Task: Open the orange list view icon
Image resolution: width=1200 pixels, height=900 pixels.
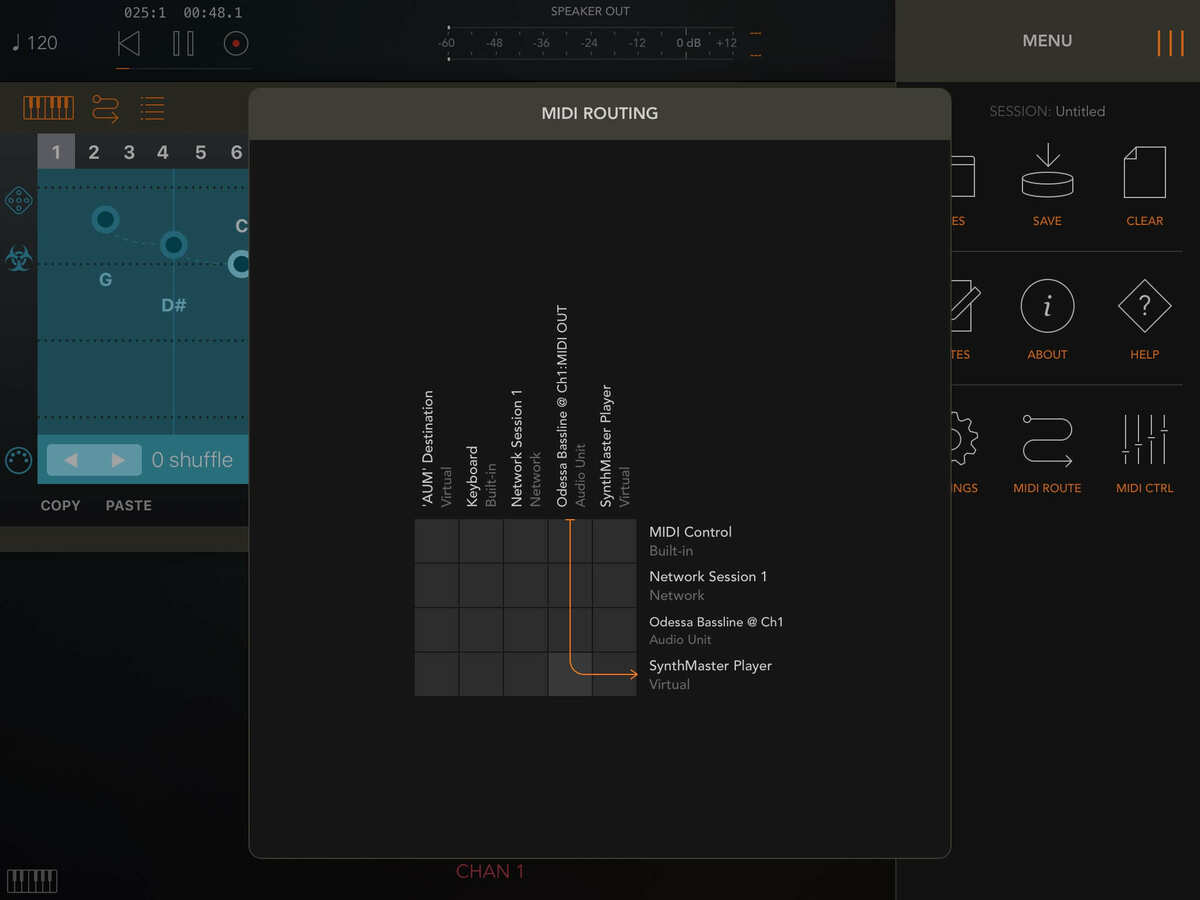Action: pyautogui.click(x=152, y=108)
